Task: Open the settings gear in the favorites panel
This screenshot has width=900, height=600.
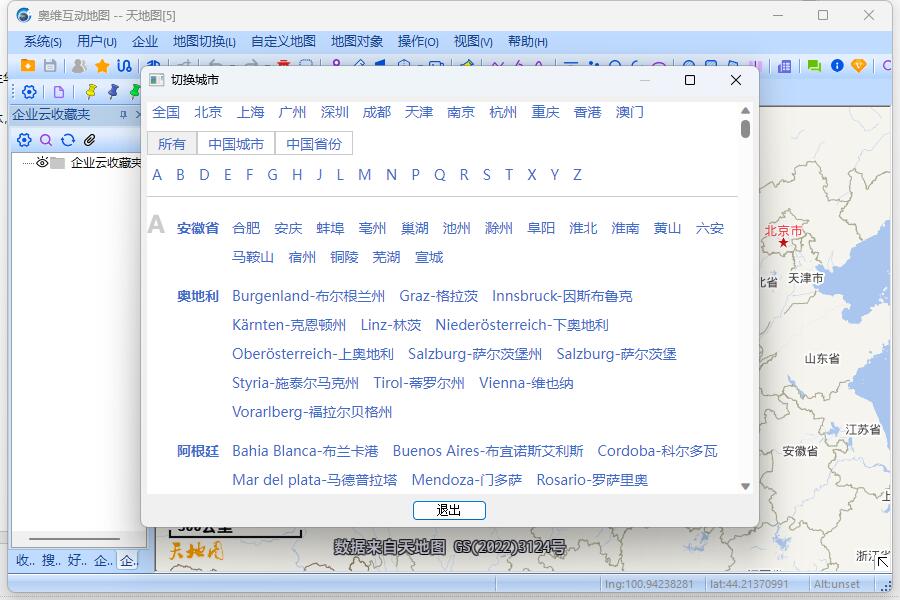Action: pyautogui.click(x=24, y=139)
